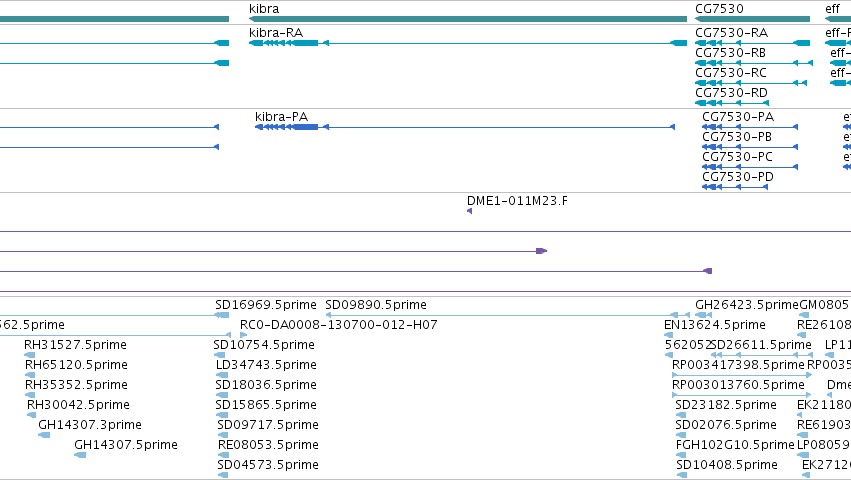Click EST GH14307.3prime
This screenshot has height=480, width=851.
(90, 425)
